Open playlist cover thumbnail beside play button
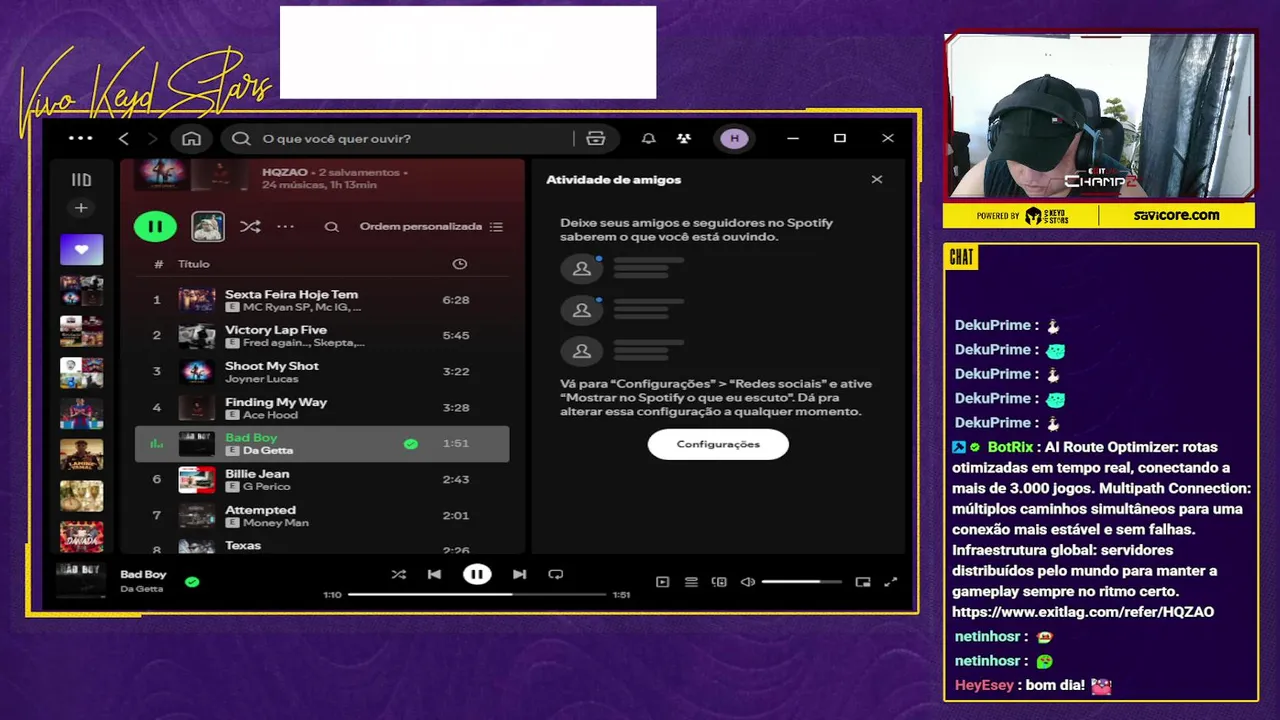The image size is (1280, 720). click(208, 227)
